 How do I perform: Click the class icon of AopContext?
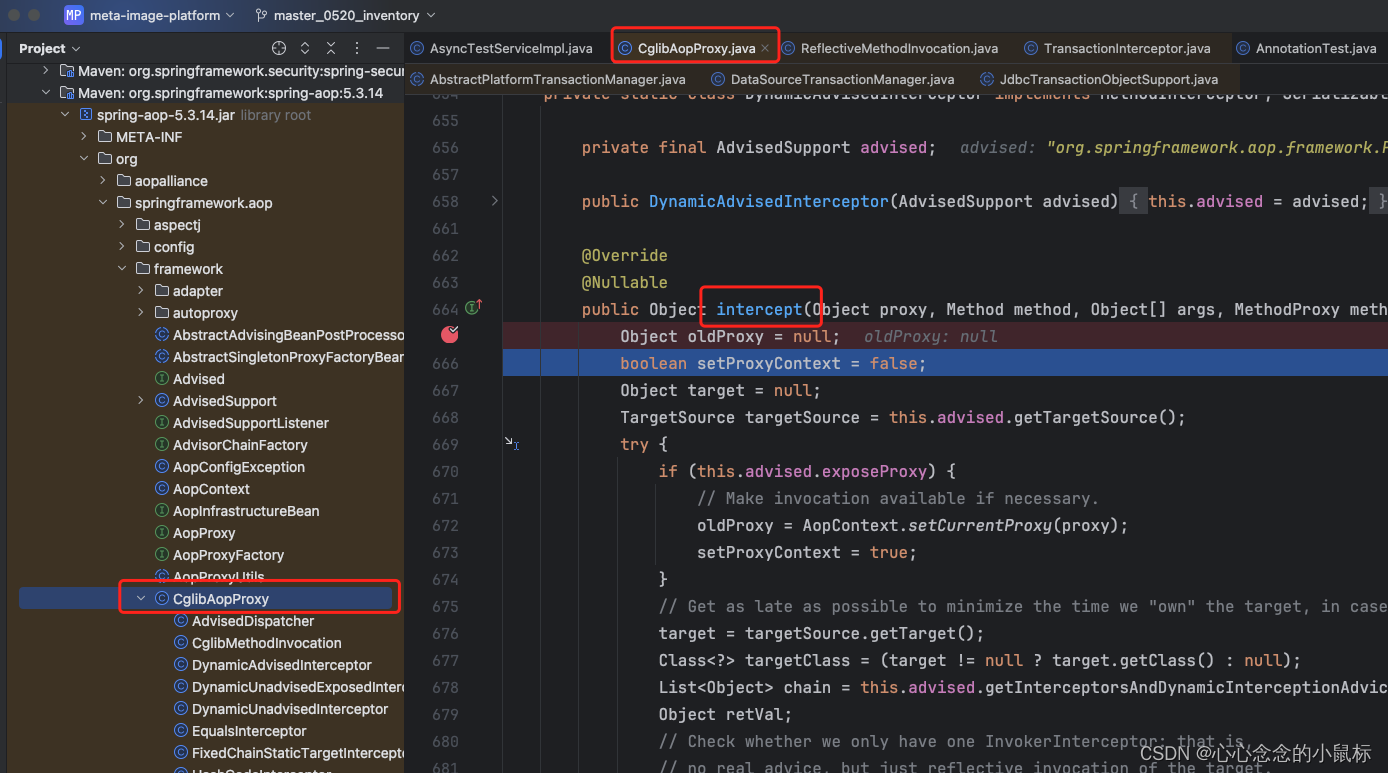pyautogui.click(x=162, y=489)
